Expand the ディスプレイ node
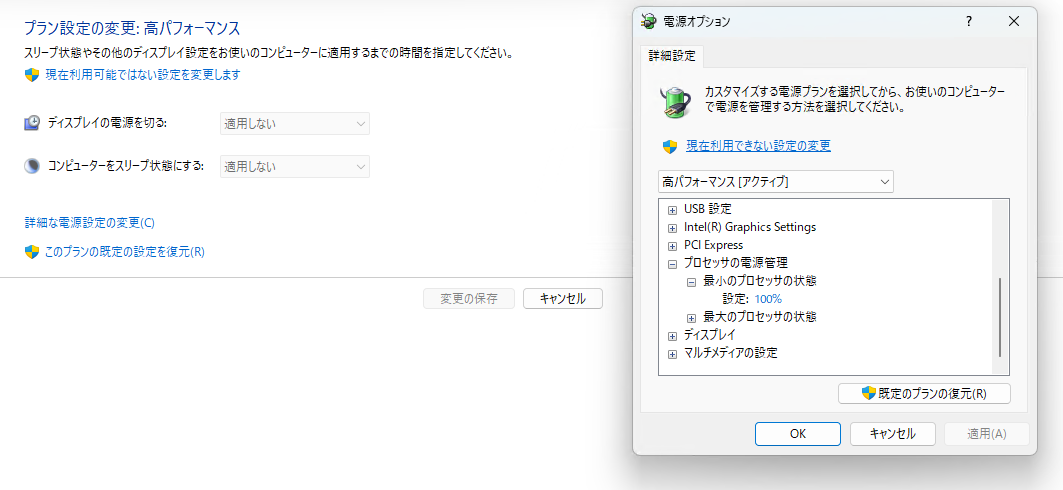This screenshot has width=1063, height=490. click(x=673, y=335)
